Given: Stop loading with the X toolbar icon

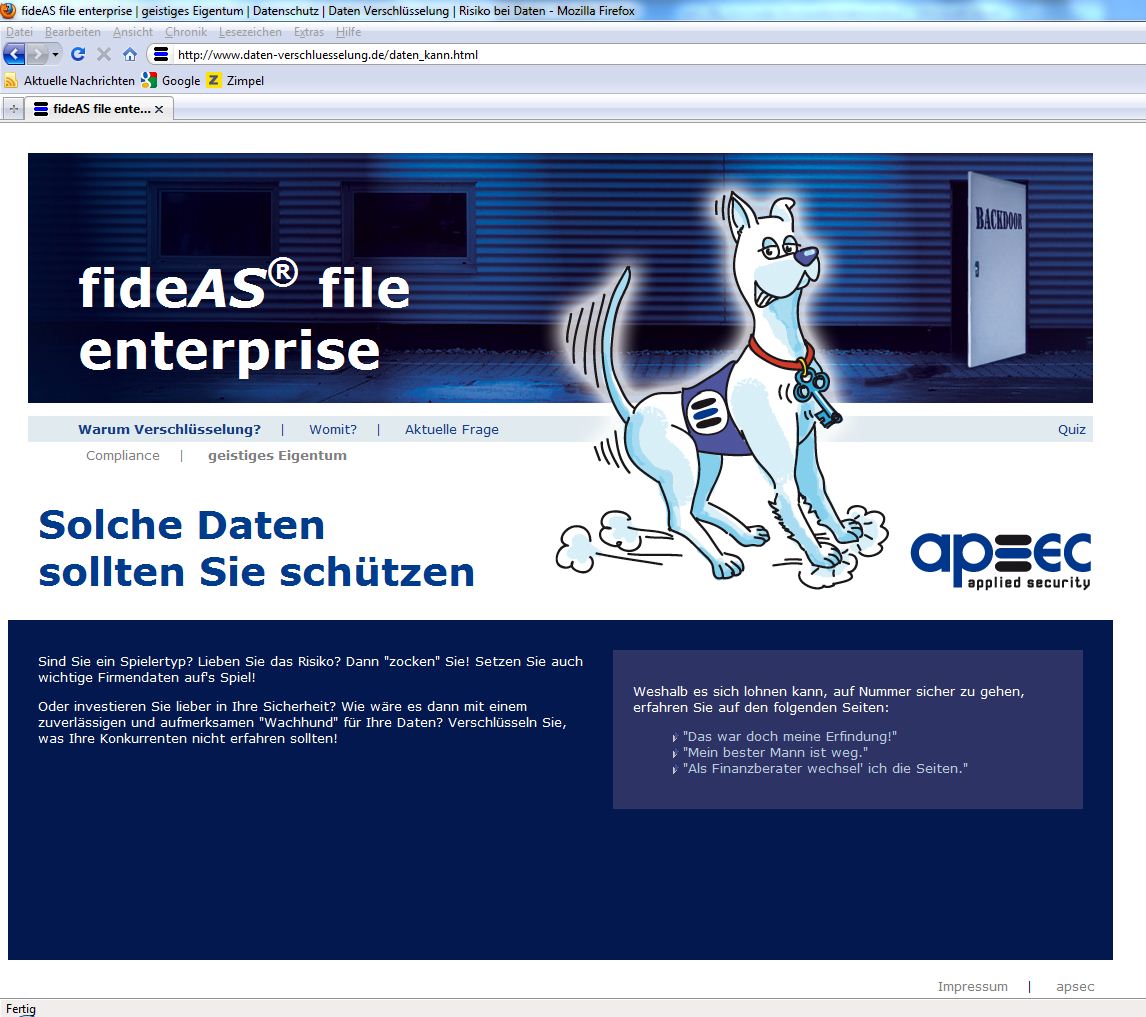Looking at the screenshot, I should click(104, 54).
